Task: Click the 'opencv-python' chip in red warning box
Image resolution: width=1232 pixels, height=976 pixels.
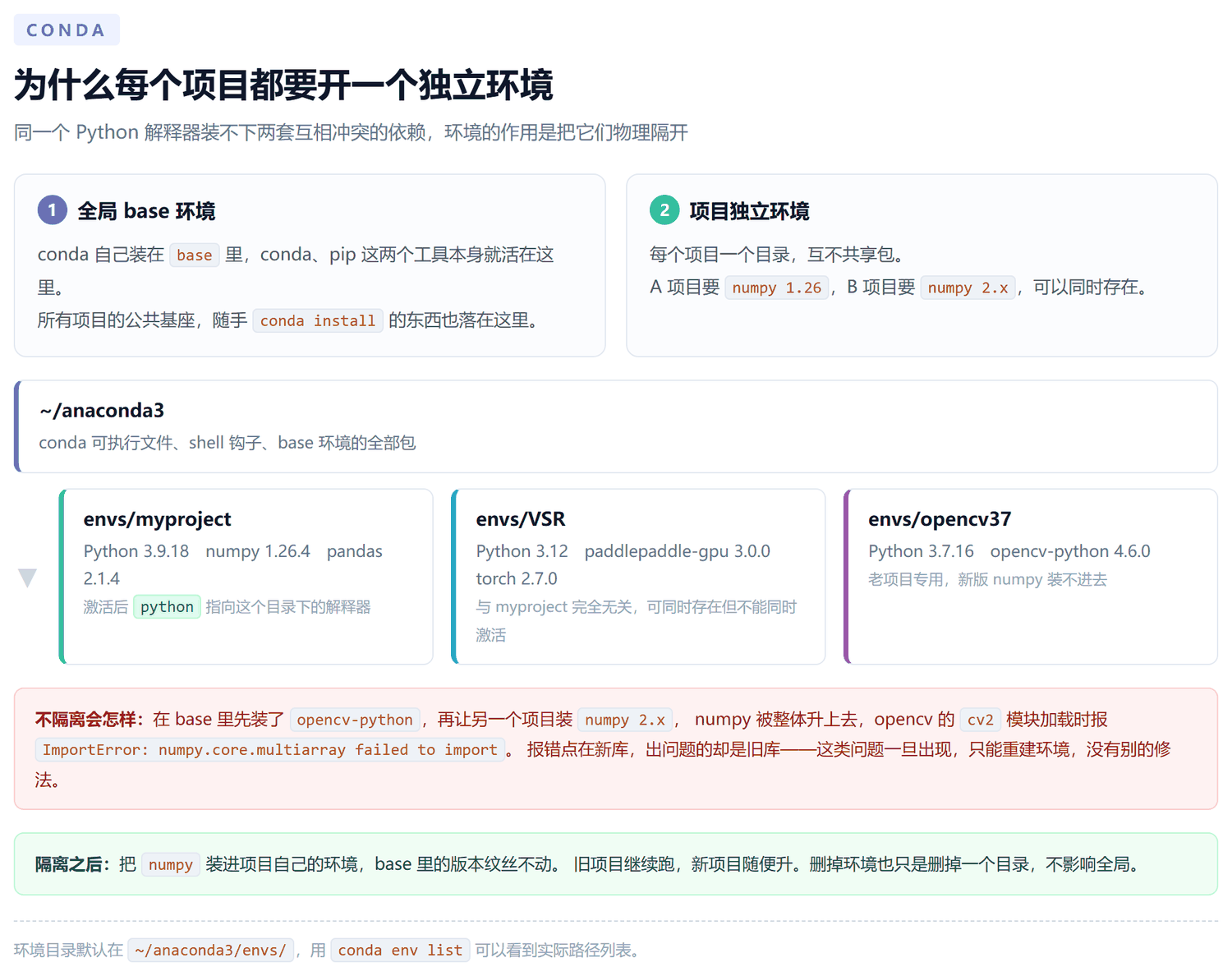Action: (x=355, y=720)
